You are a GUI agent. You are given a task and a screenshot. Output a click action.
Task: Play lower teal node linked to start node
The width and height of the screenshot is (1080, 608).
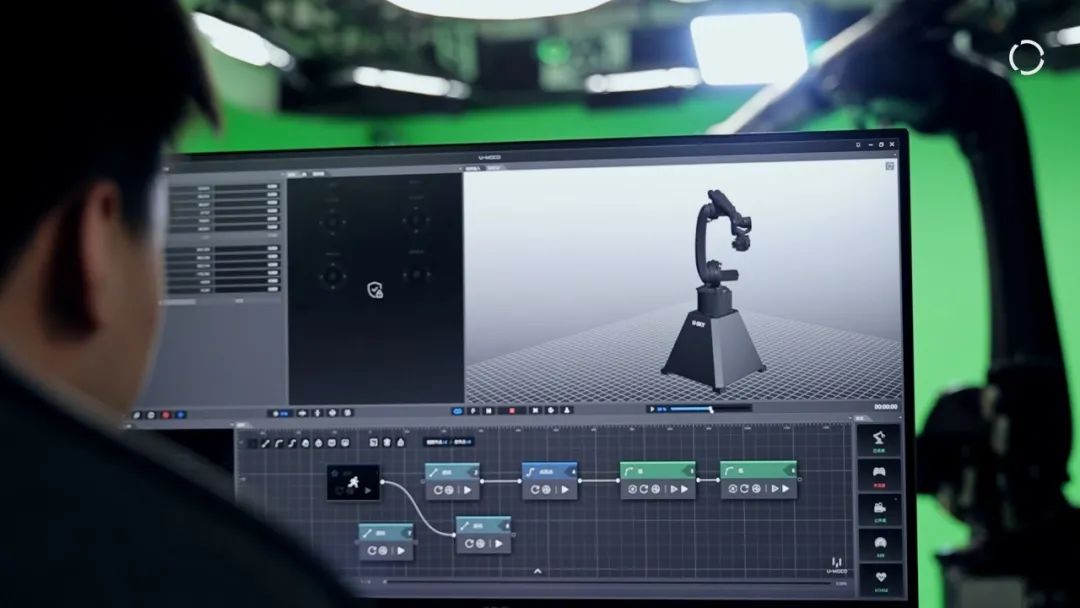point(499,543)
